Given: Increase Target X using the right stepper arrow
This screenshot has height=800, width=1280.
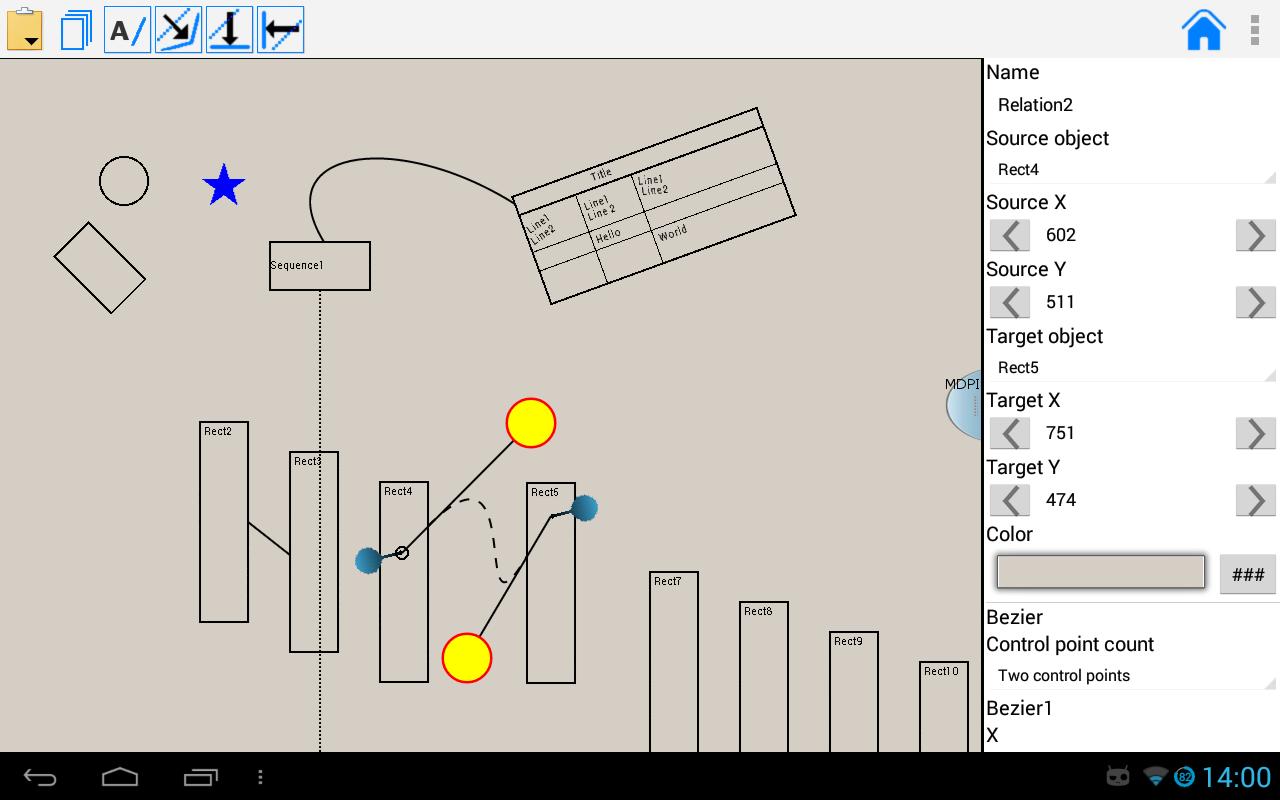Looking at the screenshot, I should point(1255,433).
